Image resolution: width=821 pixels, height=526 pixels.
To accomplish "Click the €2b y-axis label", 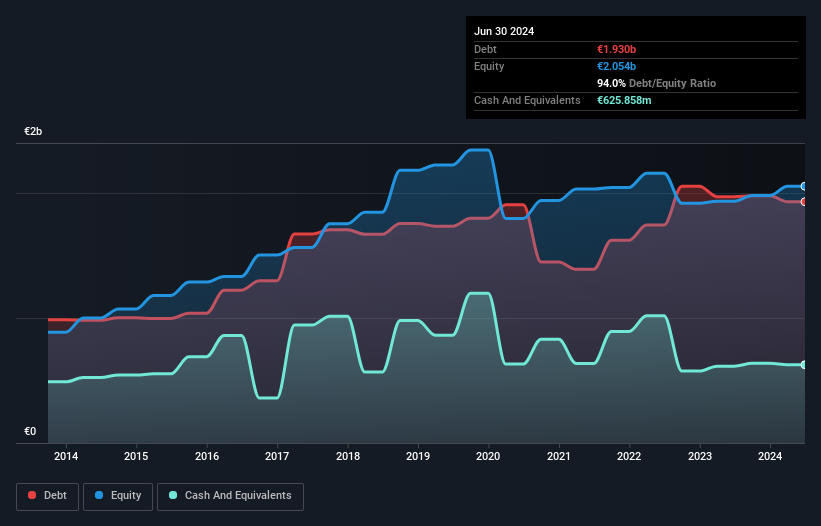I will pos(33,131).
